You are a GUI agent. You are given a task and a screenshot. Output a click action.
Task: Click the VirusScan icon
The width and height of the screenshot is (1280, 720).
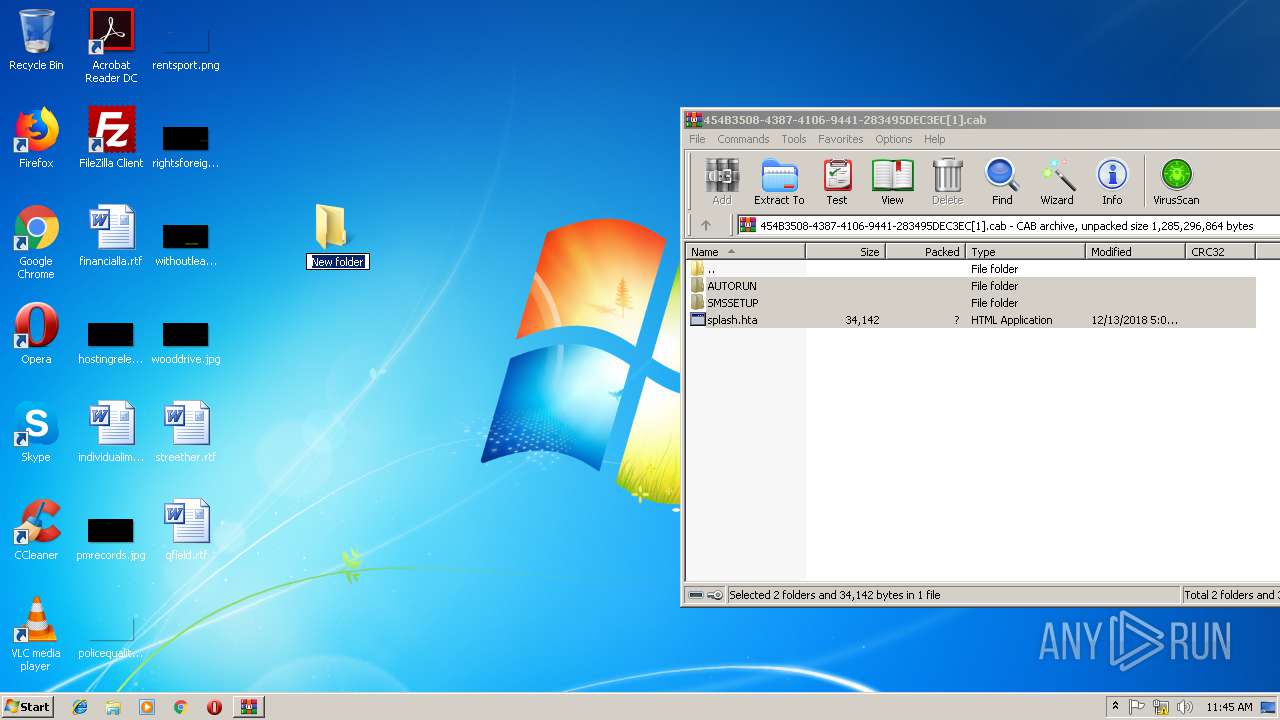tap(1176, 181)
